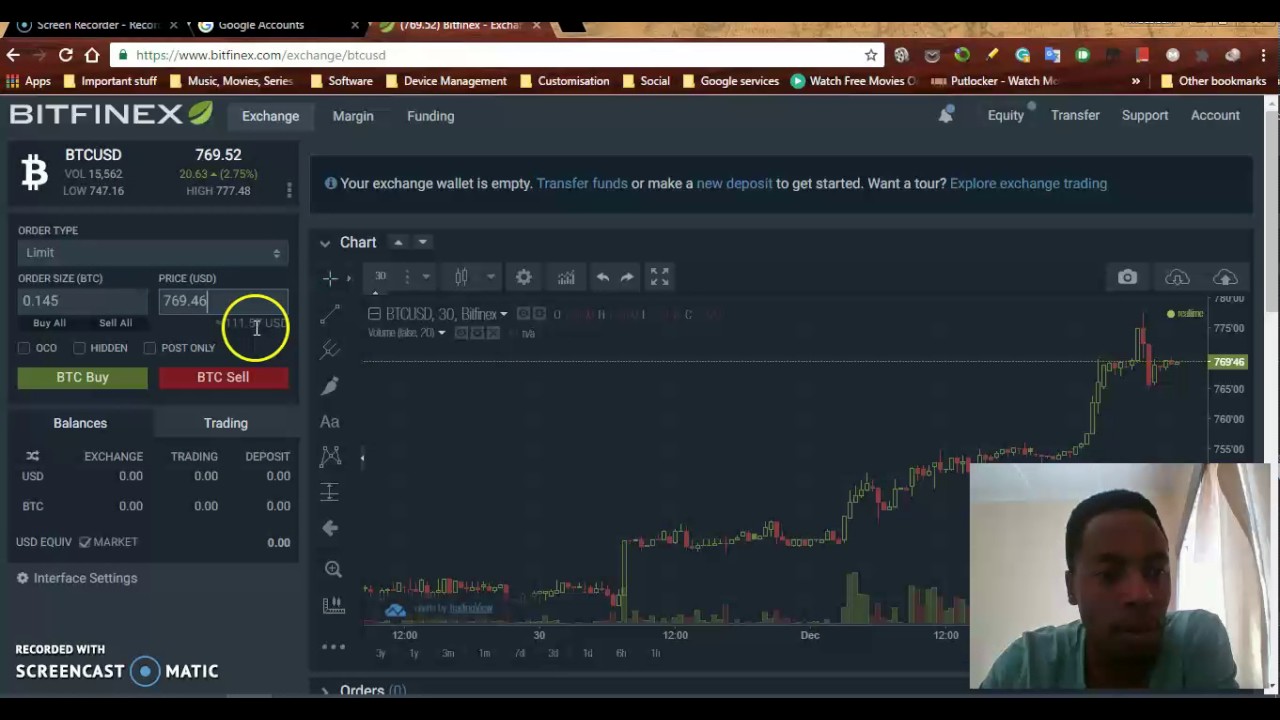Toggle the MARKET USD equivalent checkbox

(85, 542)
